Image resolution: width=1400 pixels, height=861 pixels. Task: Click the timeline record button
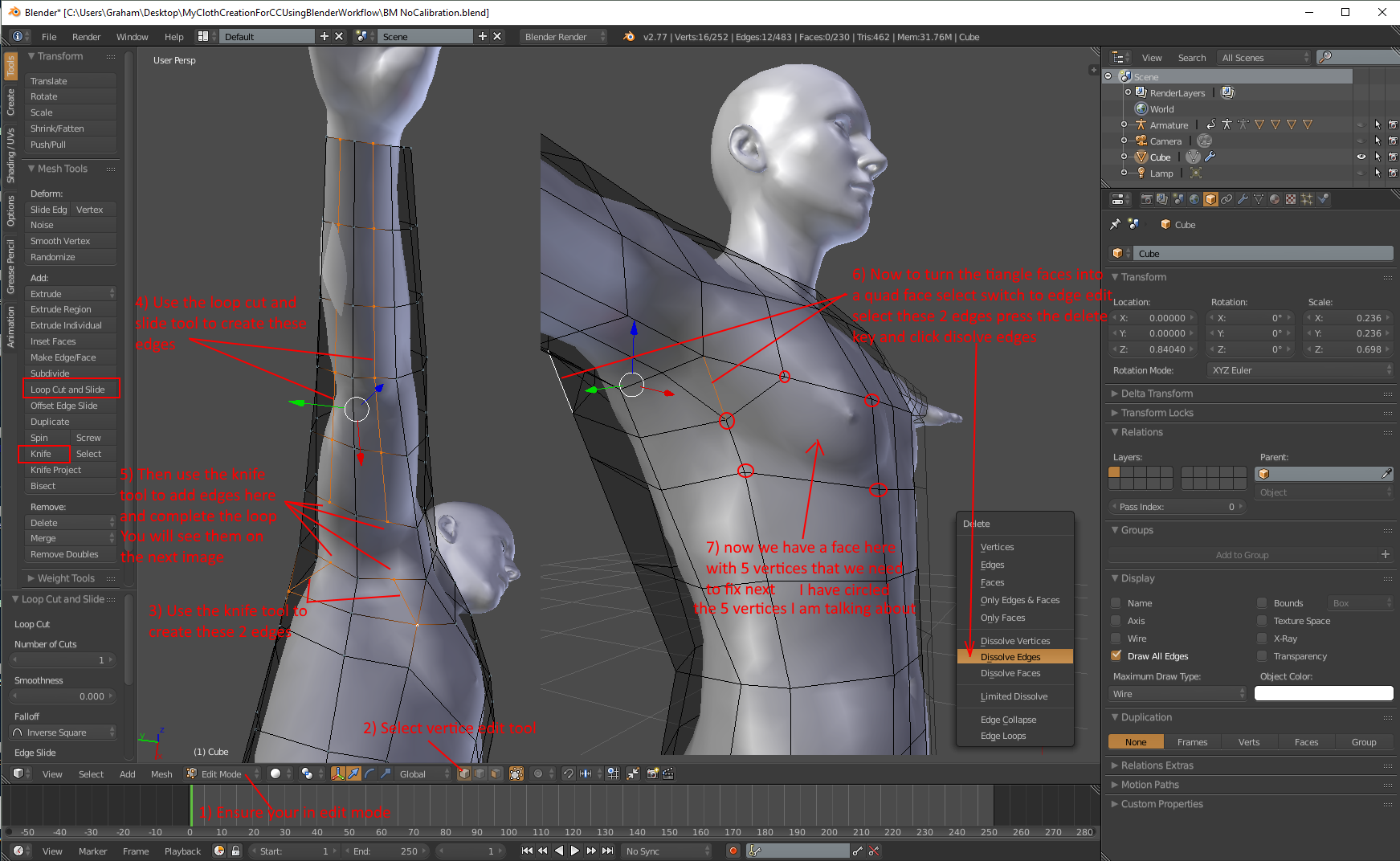pyautogui.click(x=733, y=851)
